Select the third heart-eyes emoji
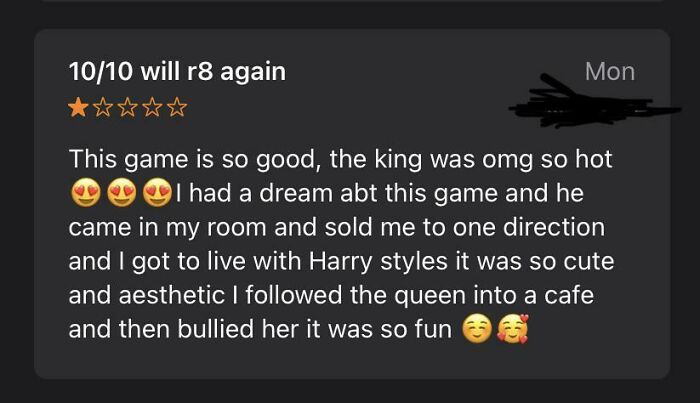 pos(157,193)
